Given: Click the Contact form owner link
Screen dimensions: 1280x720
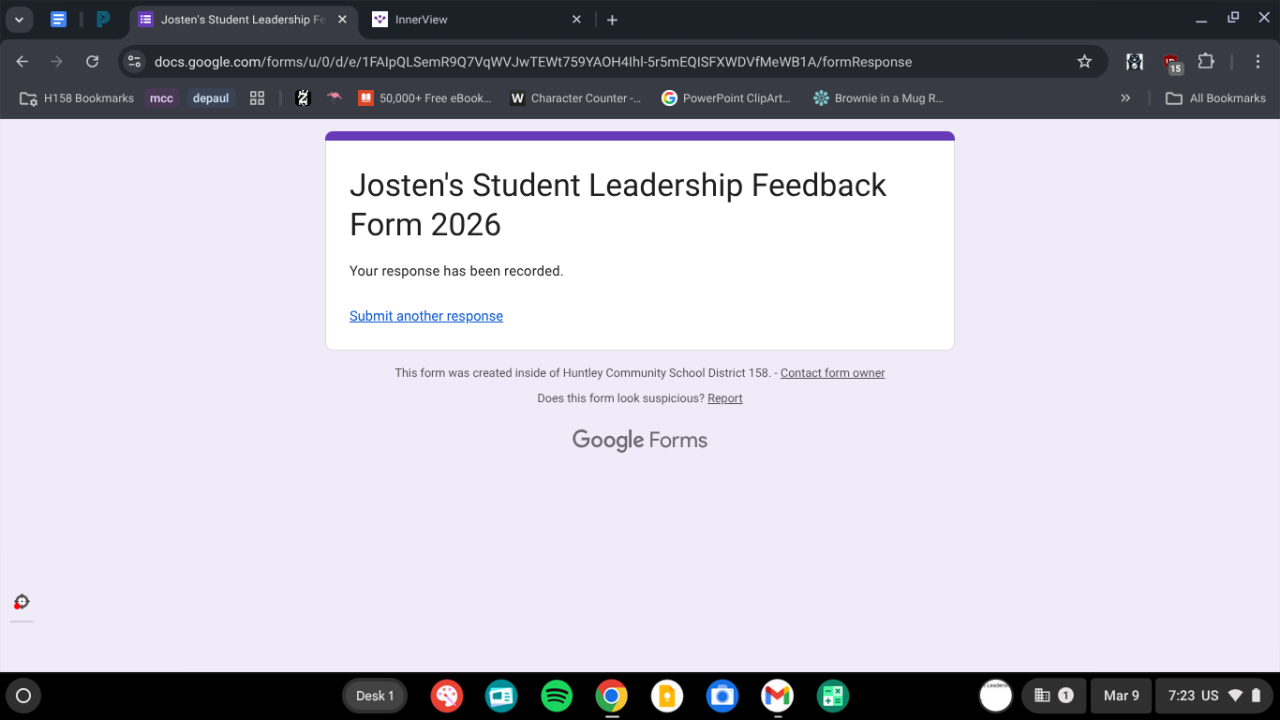Looking at the screenshot, I should click(833, 373).
